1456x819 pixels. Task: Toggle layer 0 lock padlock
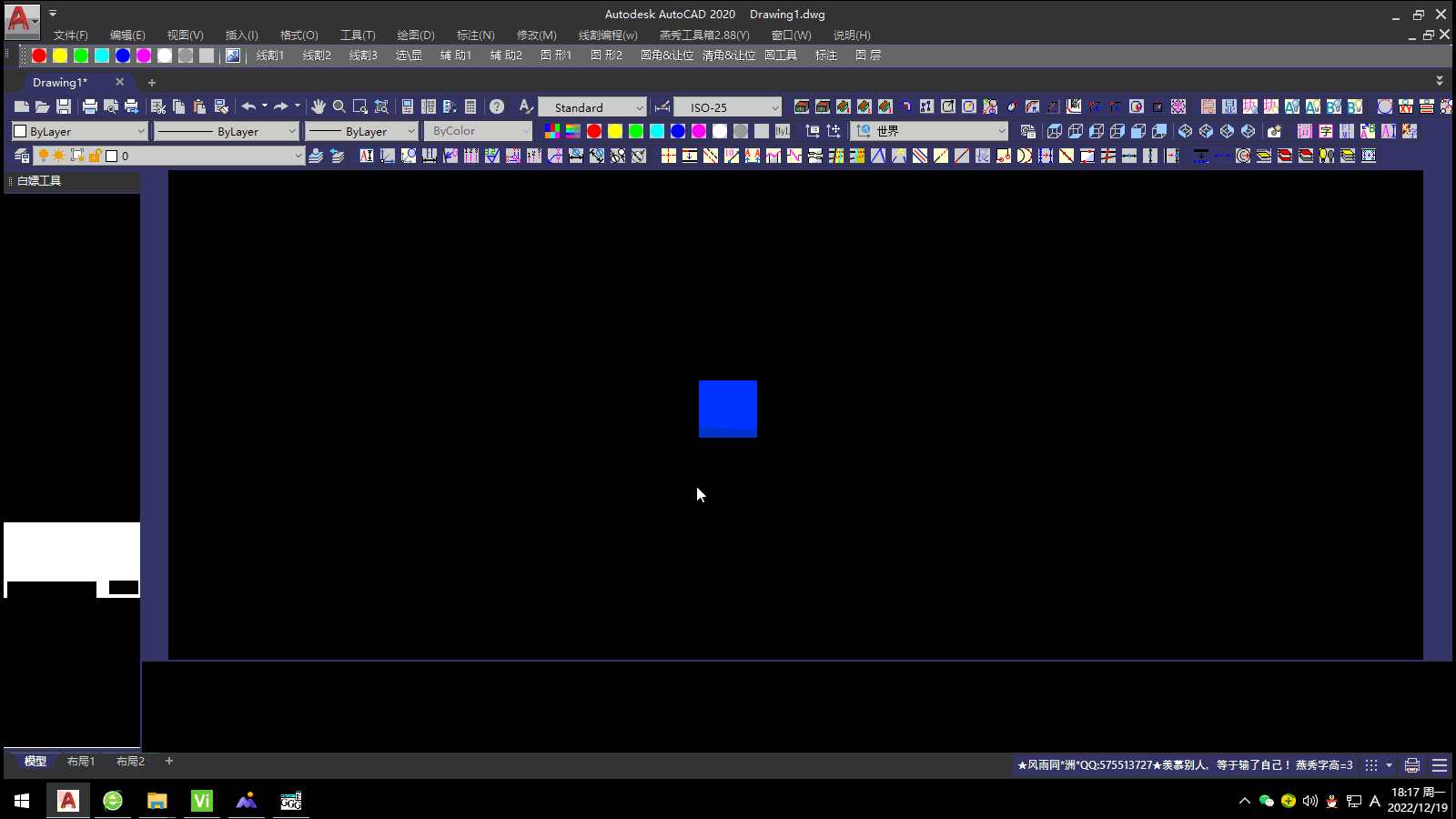pyautogui.click(x=95, y=156)
